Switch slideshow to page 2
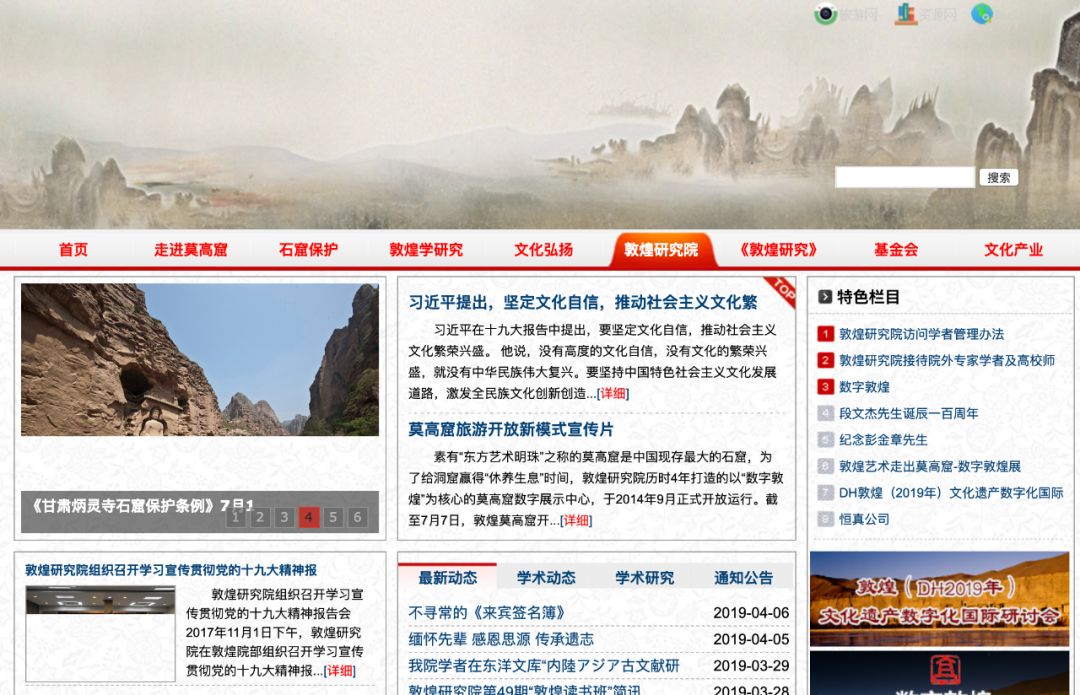This screenshot has height=695, width=1080. (x=260, y=517)
